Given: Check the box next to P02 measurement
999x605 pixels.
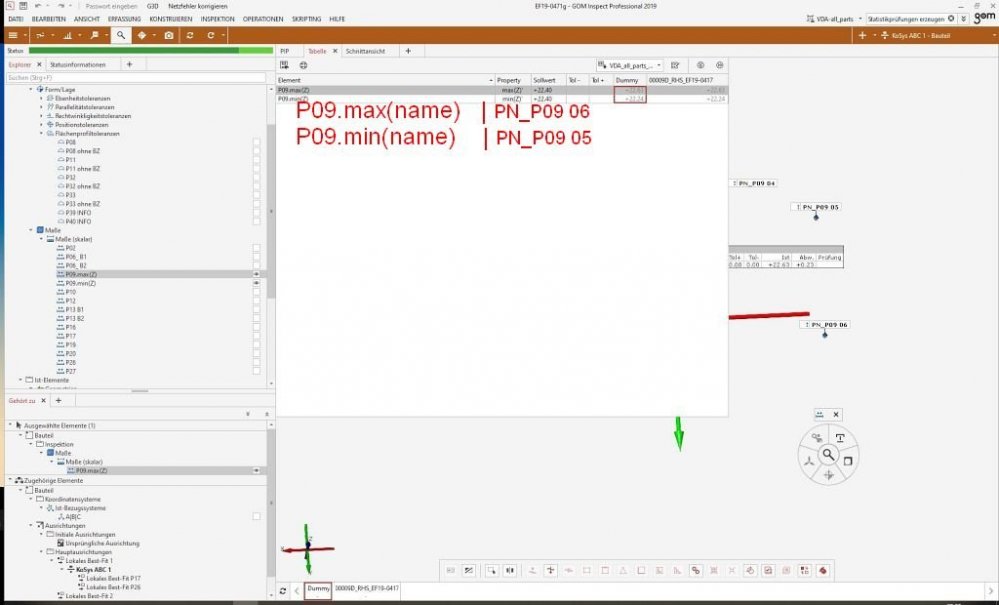Looking at the screenshot, I should pyautogui.click(x=257, y=248).
